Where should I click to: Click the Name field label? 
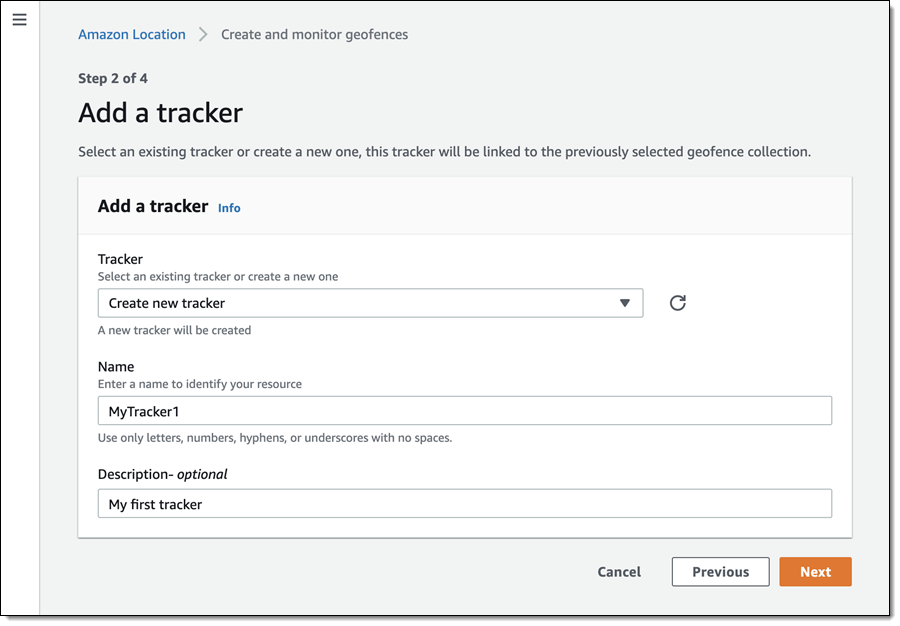[116, 367]
